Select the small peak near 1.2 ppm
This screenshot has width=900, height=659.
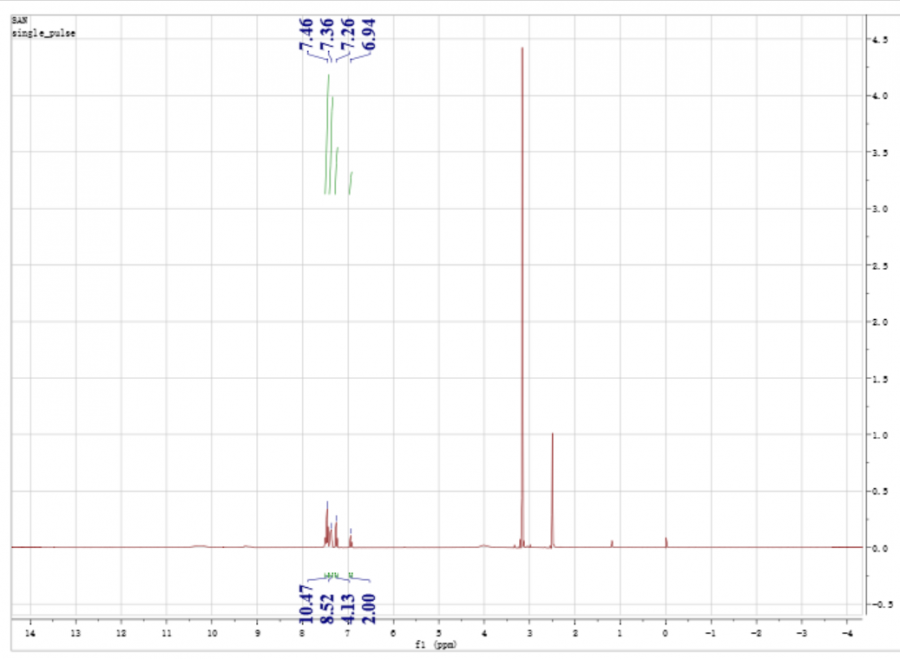click(612, 544)
